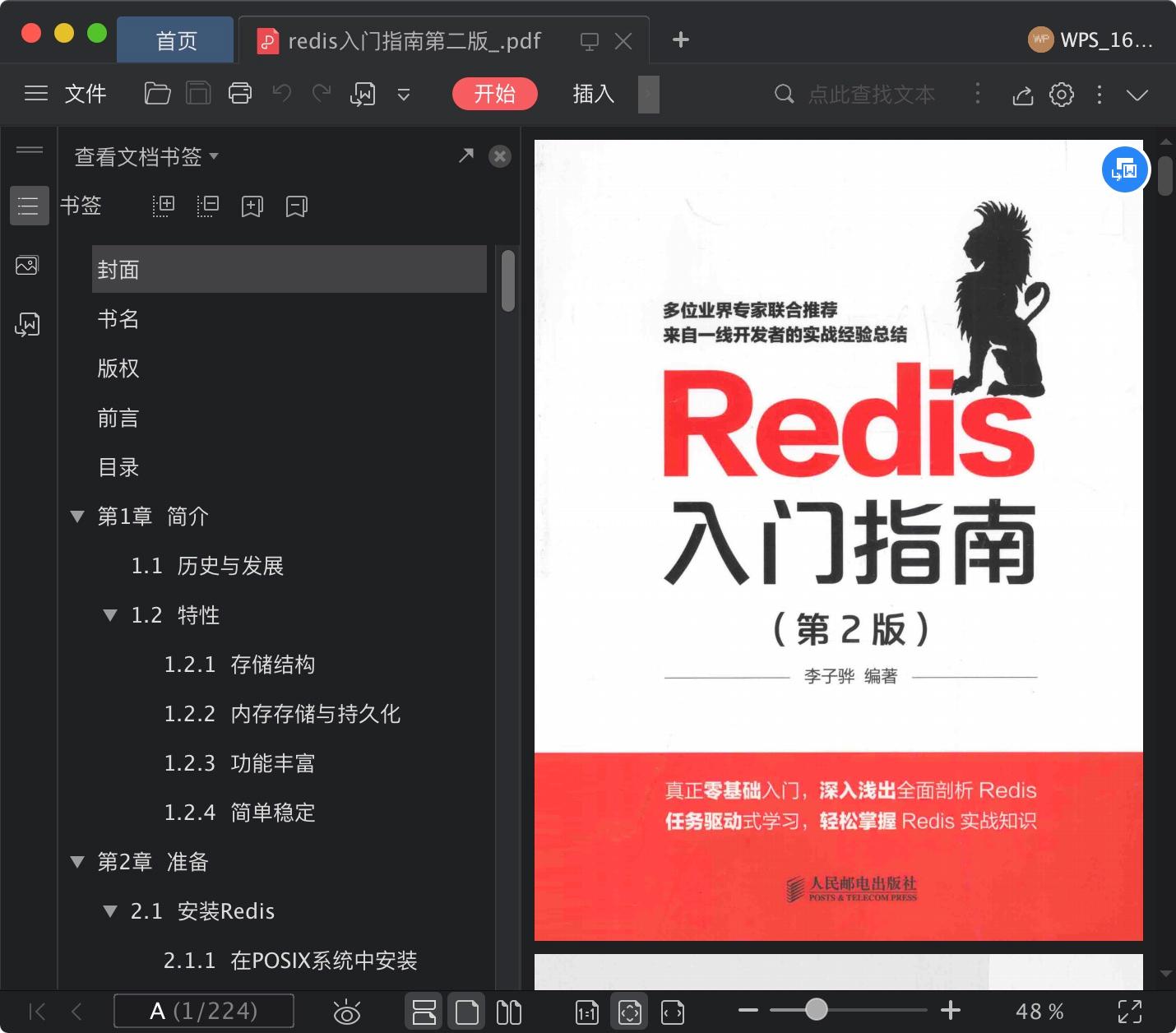Set actual size 1:1 zoom

587,1012
